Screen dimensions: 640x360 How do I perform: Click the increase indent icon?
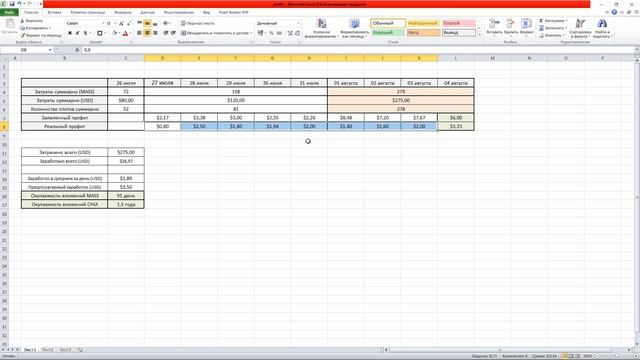click(x=173, y=33)
